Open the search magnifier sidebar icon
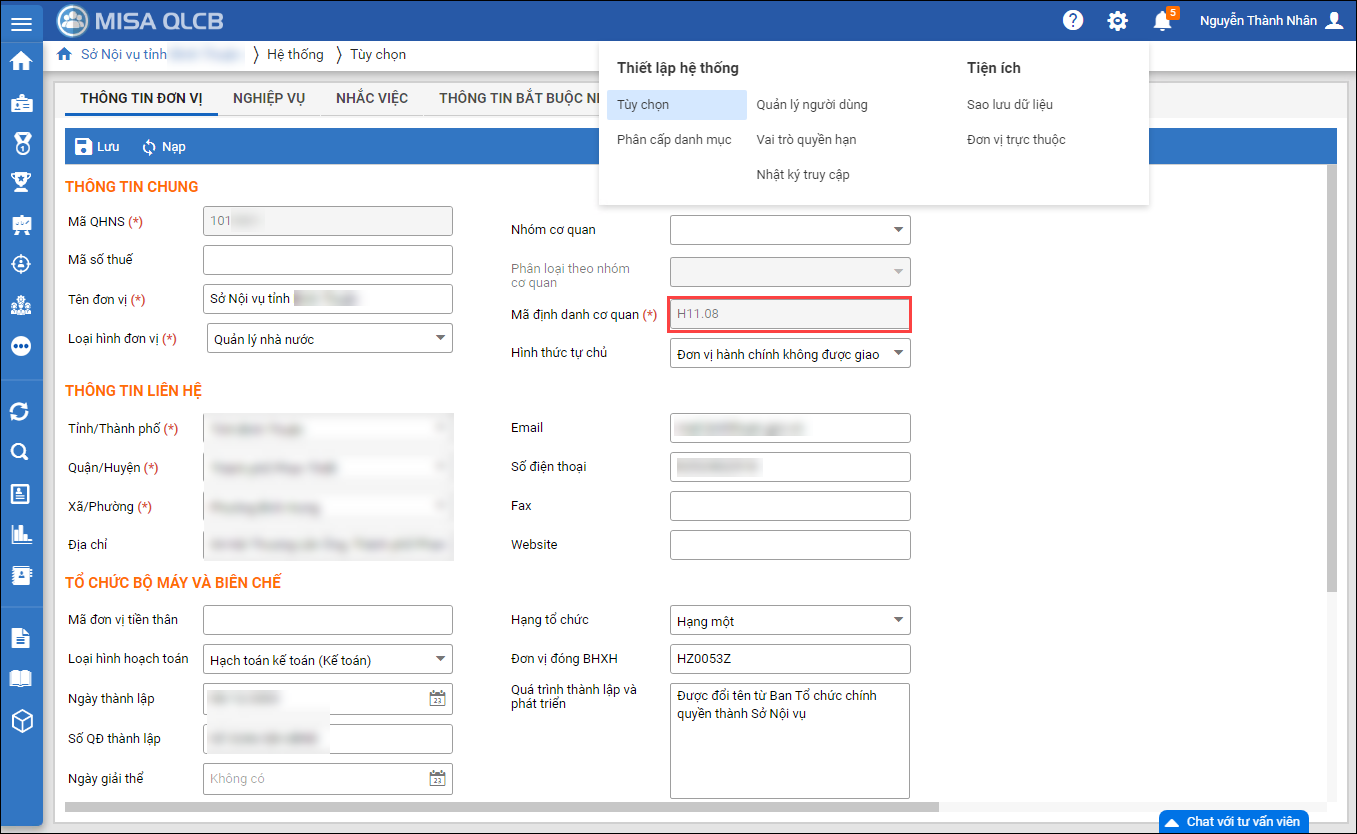Viewport: 1357px width, 834px height. (20, 452)
